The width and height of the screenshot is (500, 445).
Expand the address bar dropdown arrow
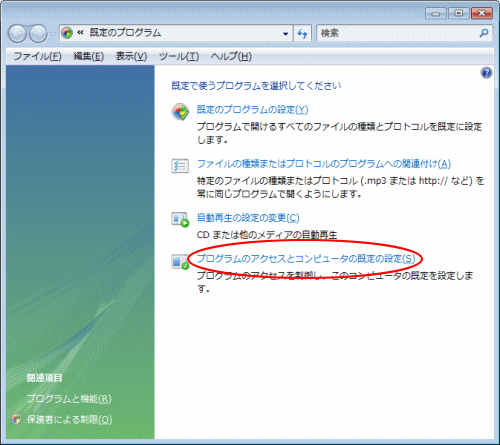click(x=285, y=33)
